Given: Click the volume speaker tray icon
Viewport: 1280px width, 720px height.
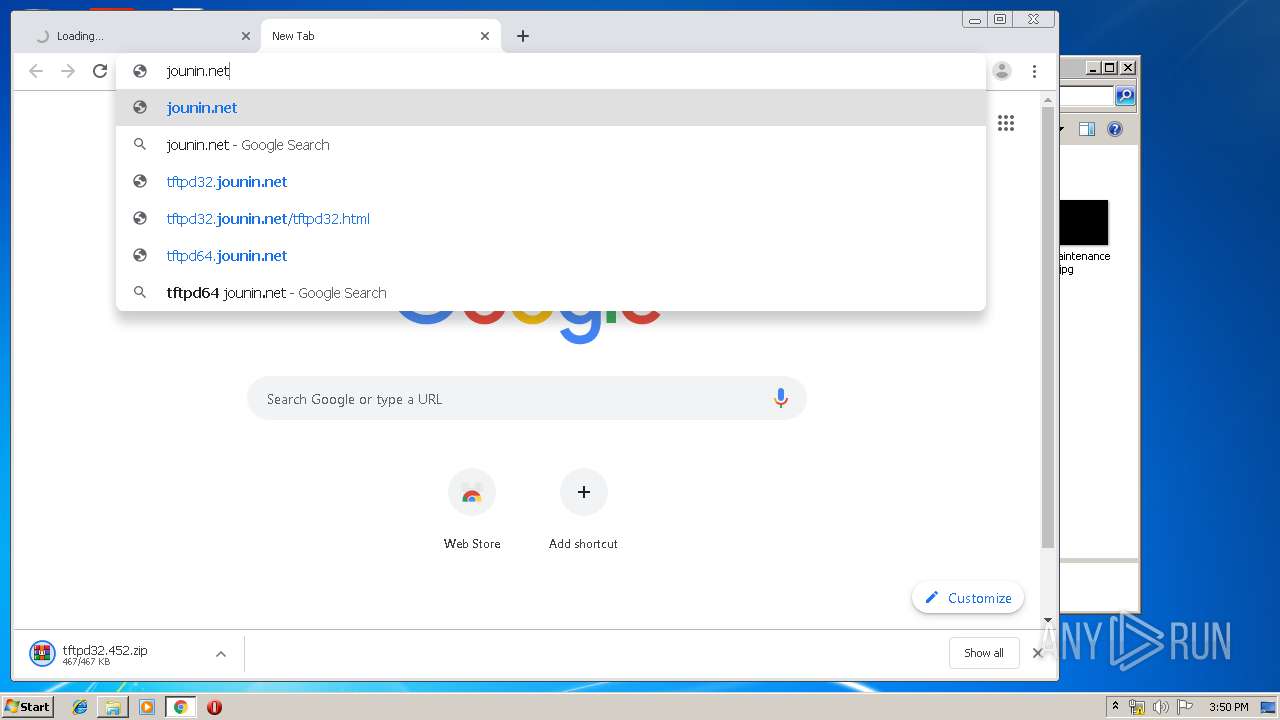Looking at the screenshot, I should click(1161, 707).
